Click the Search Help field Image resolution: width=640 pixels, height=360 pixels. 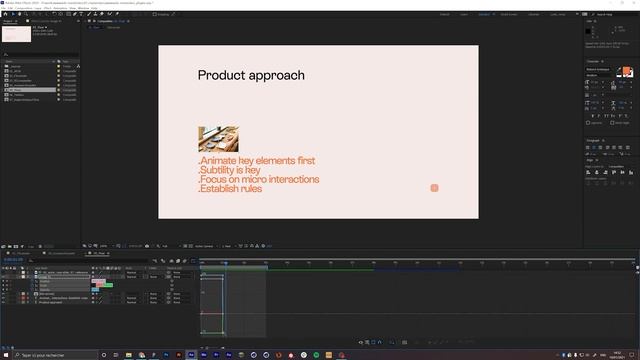(615, 14)
